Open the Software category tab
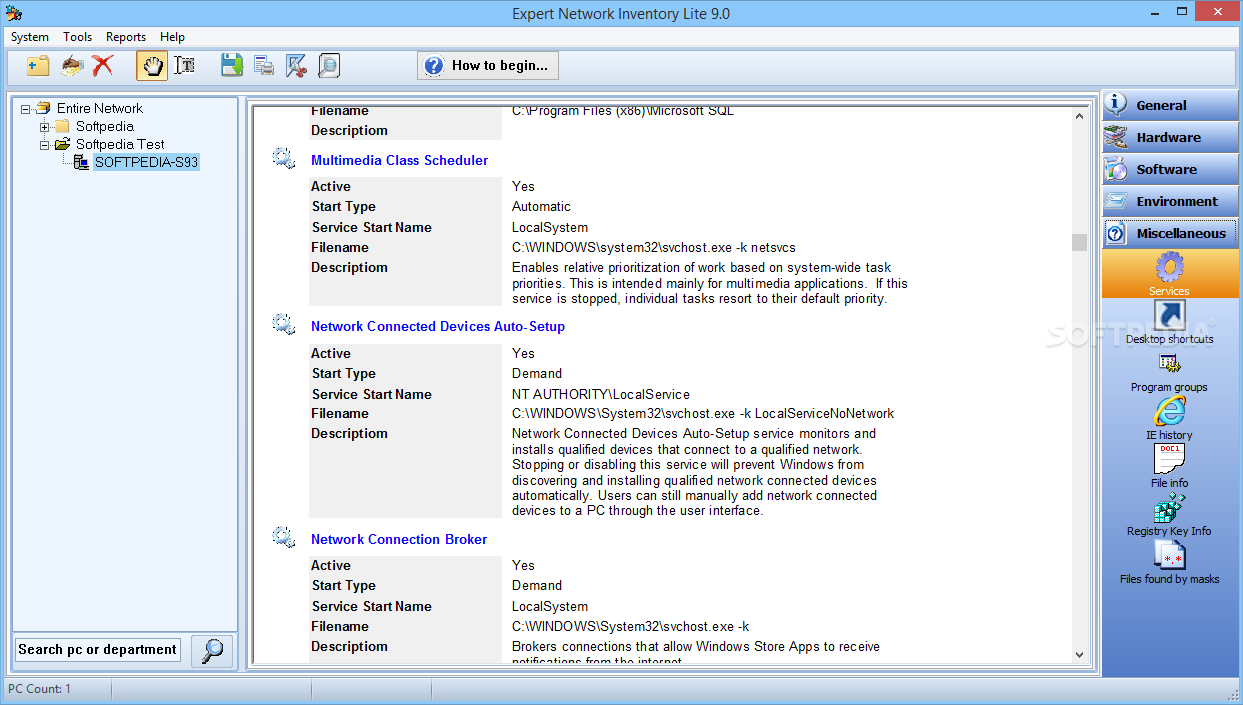The height and width of the screenshot is (705, 1243). [x=1170, y=169]
